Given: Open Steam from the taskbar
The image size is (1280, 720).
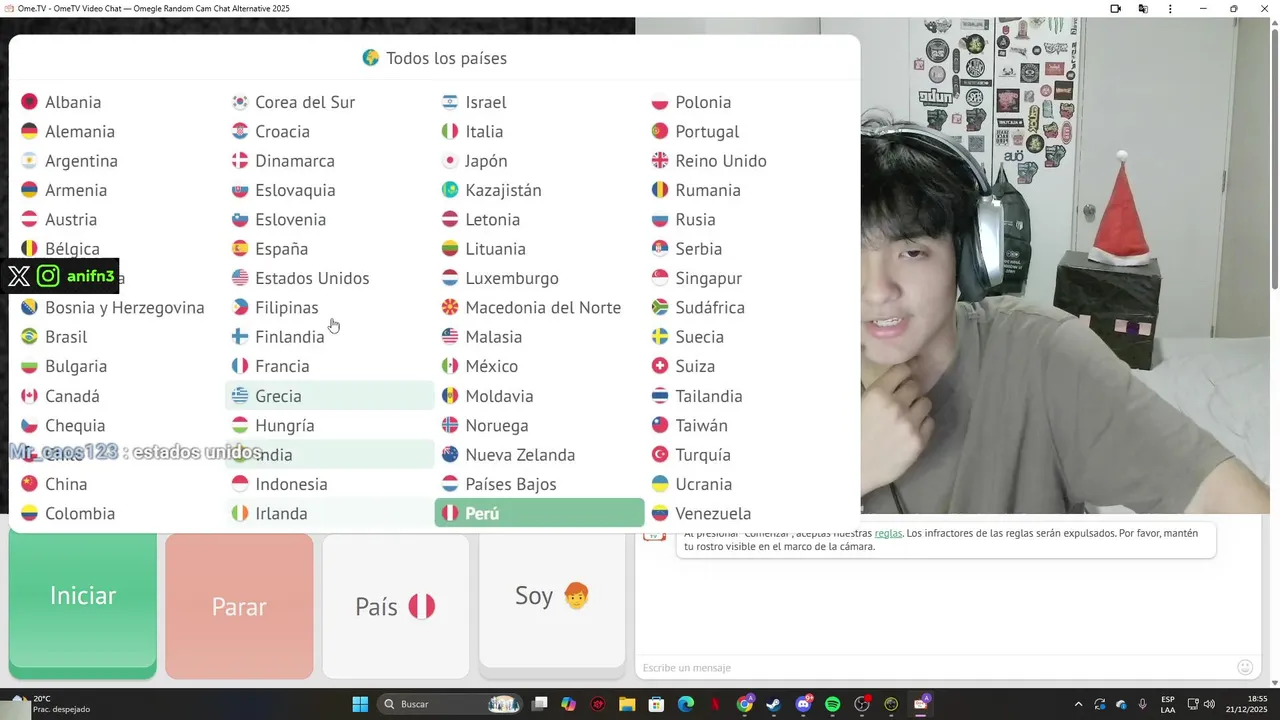Looking at the screenshot, I should click(773, 704).
